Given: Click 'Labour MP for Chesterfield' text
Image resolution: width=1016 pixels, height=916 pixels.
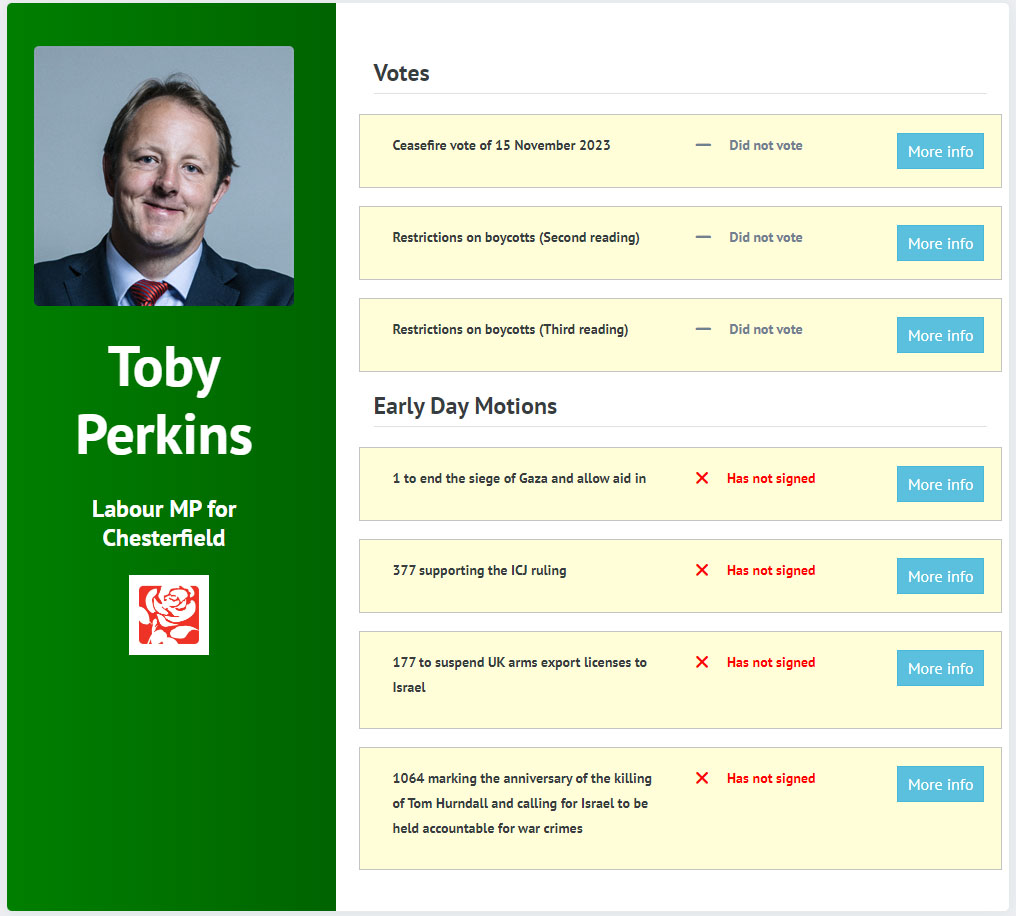Looking at the screenshot, I should coord(164,523).
